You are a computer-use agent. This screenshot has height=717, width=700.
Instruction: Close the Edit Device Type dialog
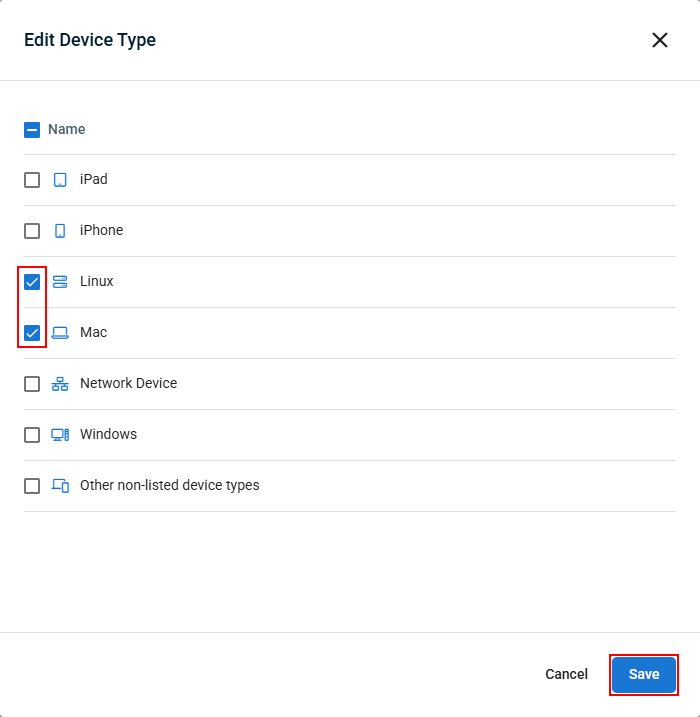(x=660, y=40)
